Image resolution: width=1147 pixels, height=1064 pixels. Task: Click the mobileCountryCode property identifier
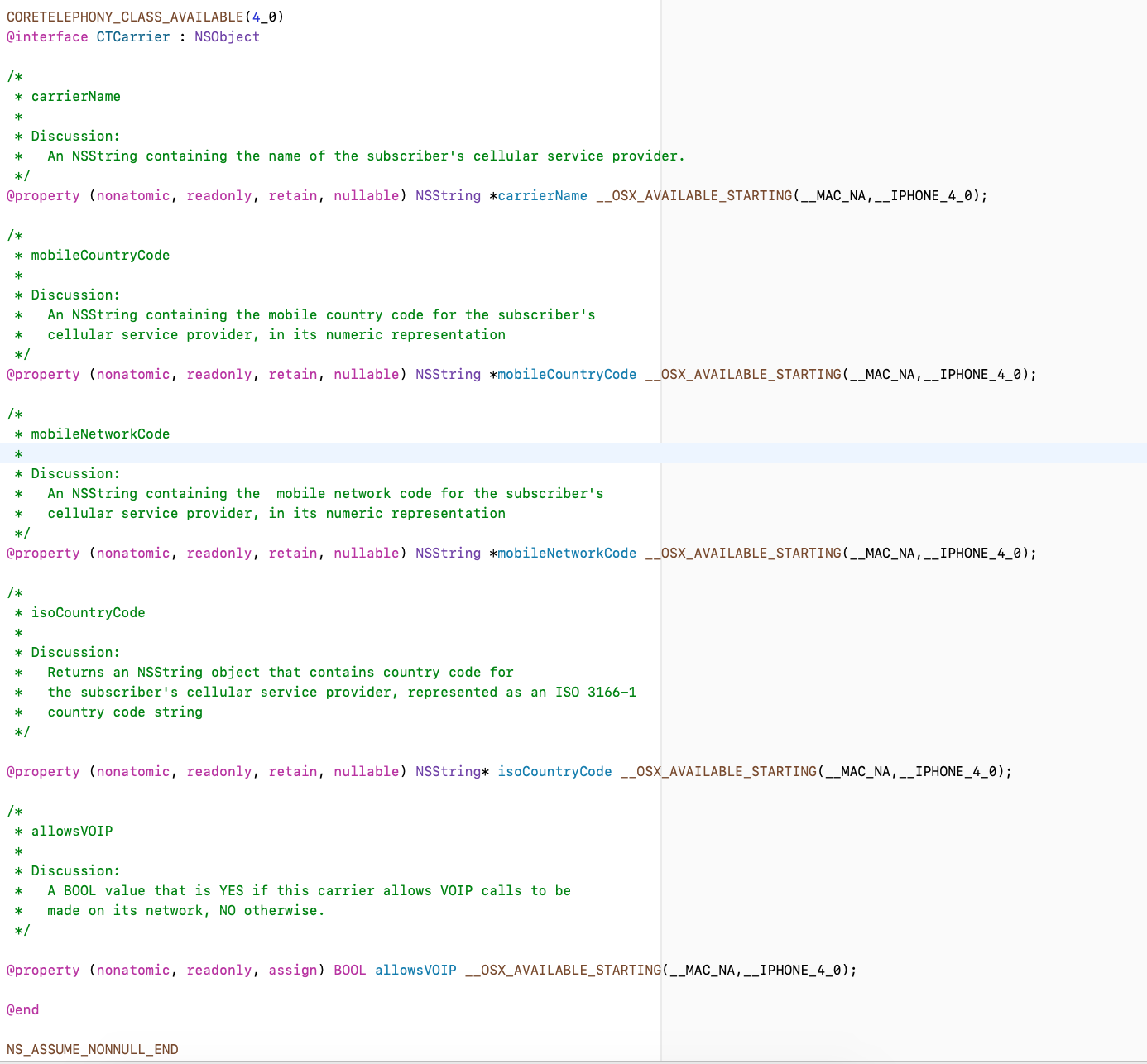567,374
